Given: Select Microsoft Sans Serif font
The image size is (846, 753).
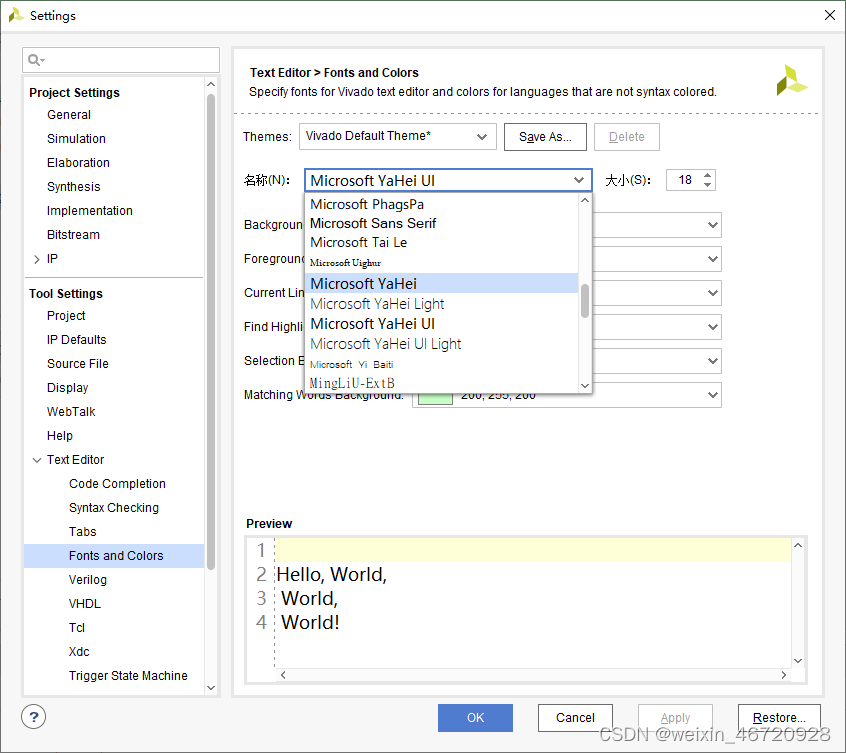Looking at the screenshot, I should (x=442, y=223).
